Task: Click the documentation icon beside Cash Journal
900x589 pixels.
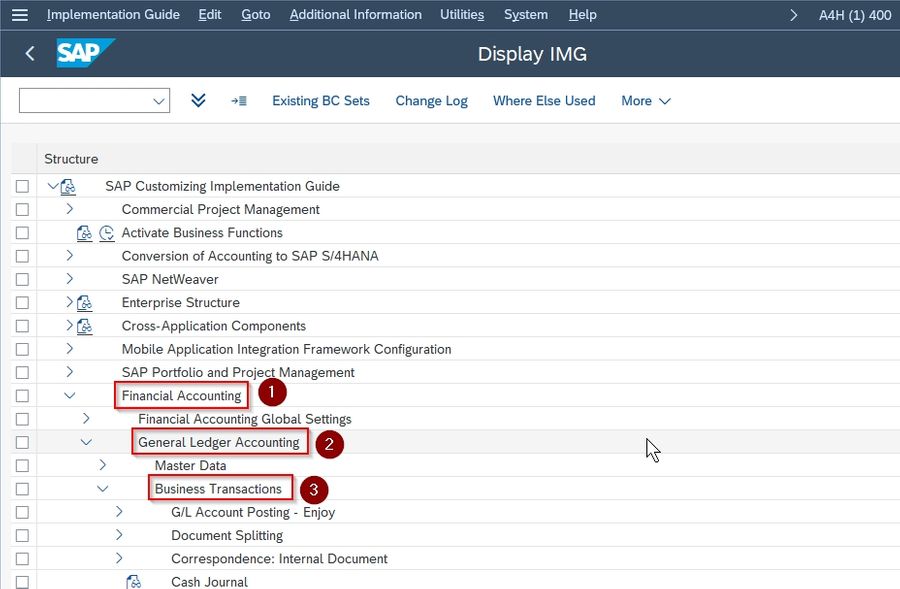Action: coord(133,582)
